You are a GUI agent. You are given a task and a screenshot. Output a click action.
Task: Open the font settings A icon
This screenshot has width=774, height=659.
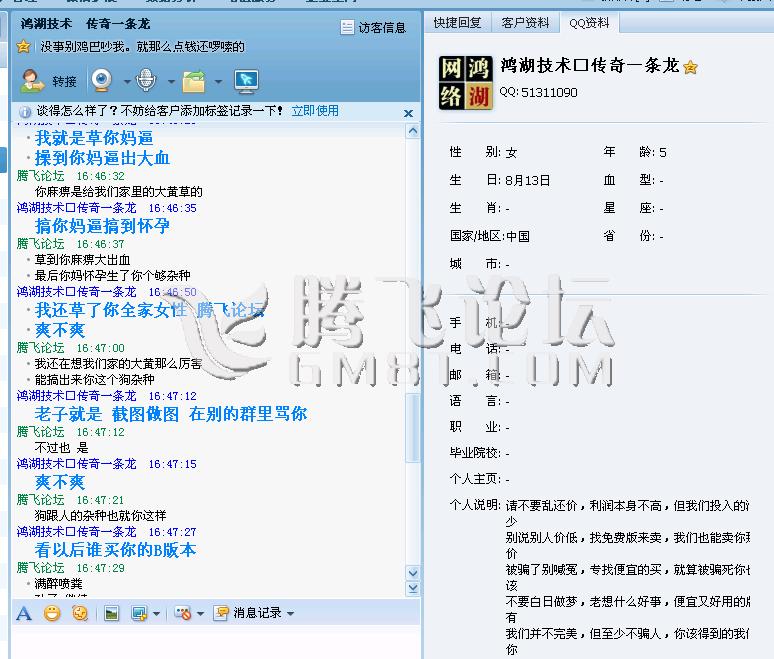(x=24, y=613)
